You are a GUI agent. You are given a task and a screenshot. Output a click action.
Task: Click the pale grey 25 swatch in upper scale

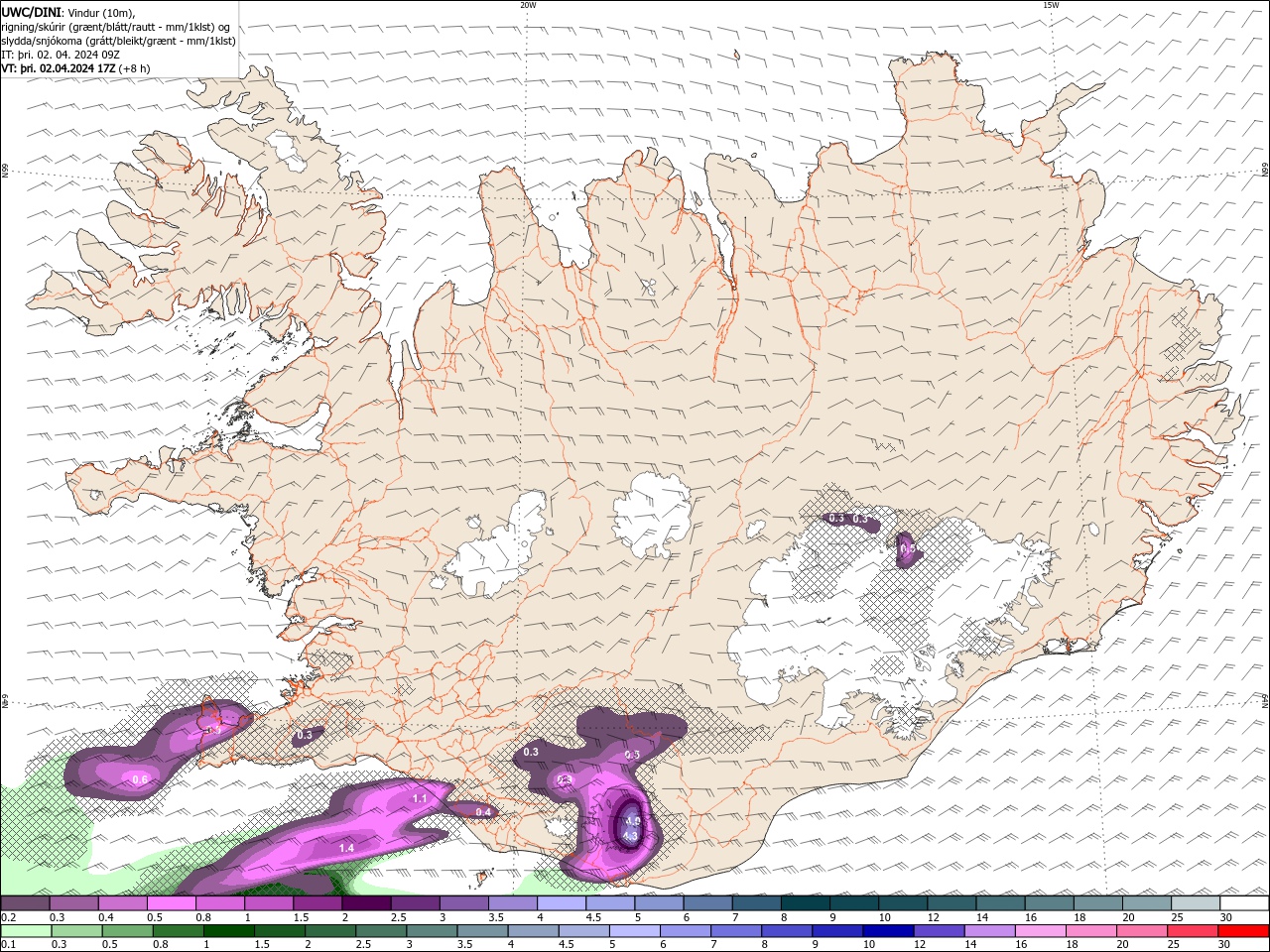click(1195, 903)
